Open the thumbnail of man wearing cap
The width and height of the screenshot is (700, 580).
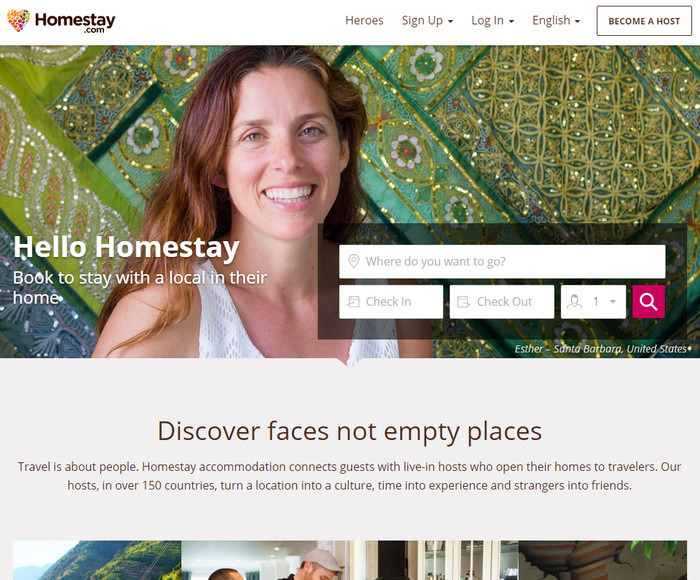265,560
